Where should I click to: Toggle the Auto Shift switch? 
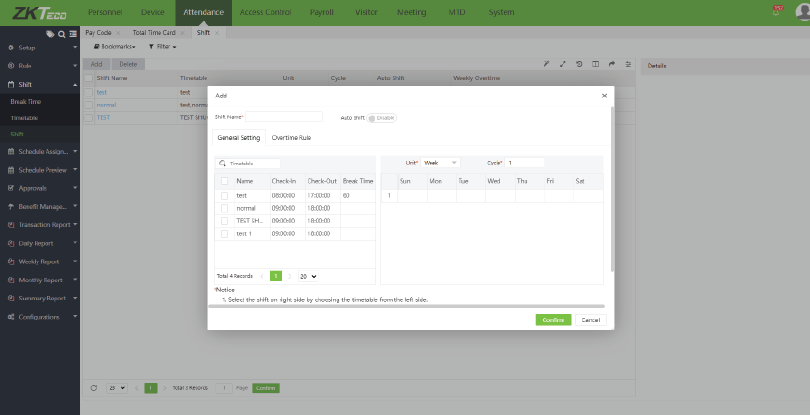pos(382,117)
